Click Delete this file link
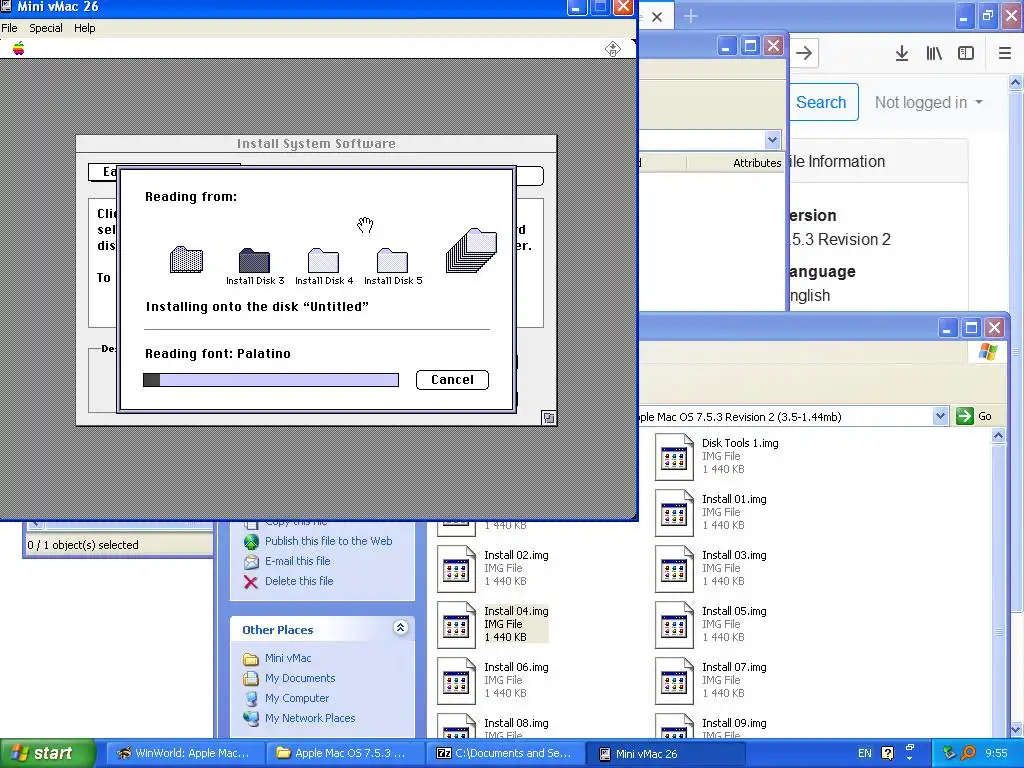The width and height of the screenshot is (1024, 768). 299,581
